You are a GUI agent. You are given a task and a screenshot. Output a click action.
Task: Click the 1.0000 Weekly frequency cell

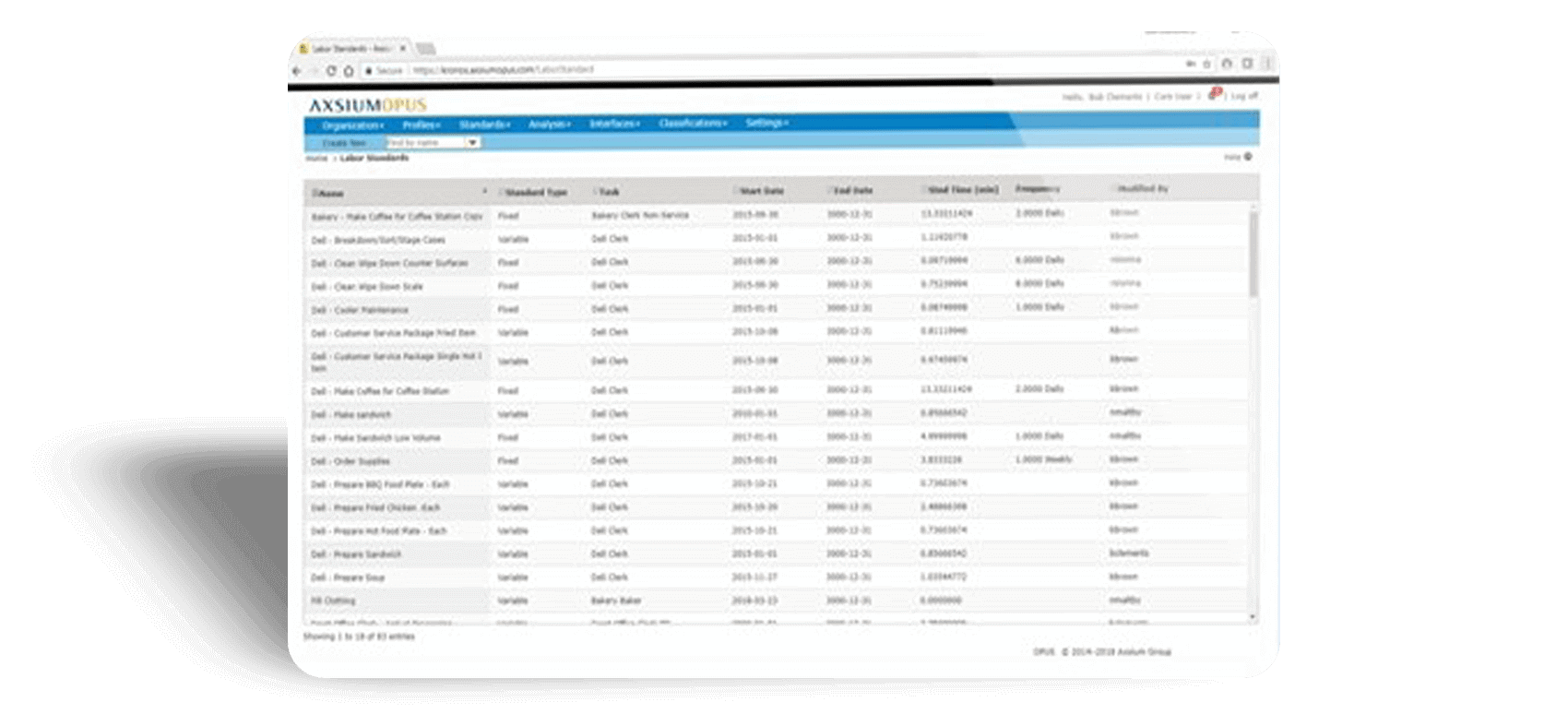[1043, 459]
